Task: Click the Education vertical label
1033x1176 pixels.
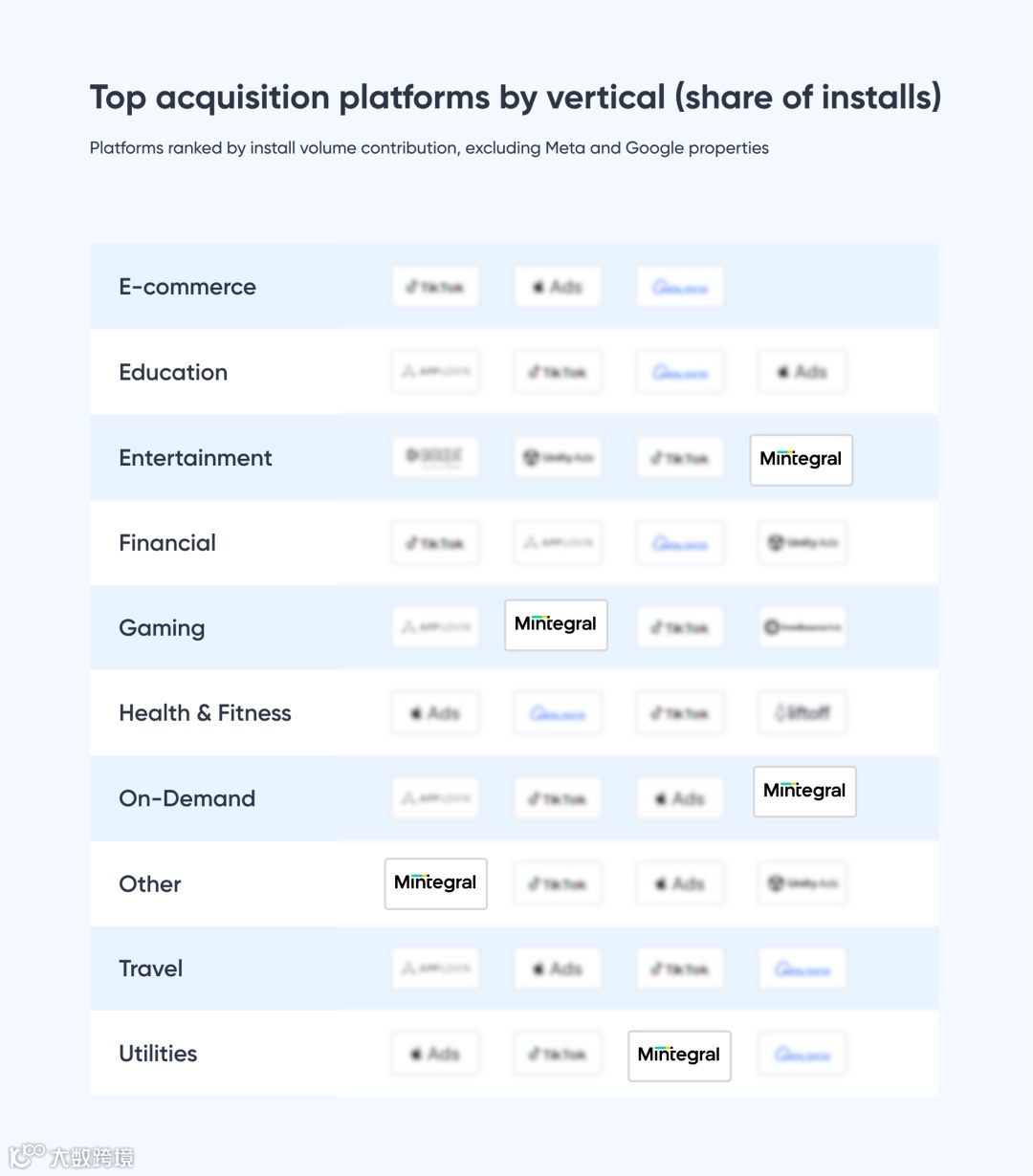Action: tap(173, 372)
